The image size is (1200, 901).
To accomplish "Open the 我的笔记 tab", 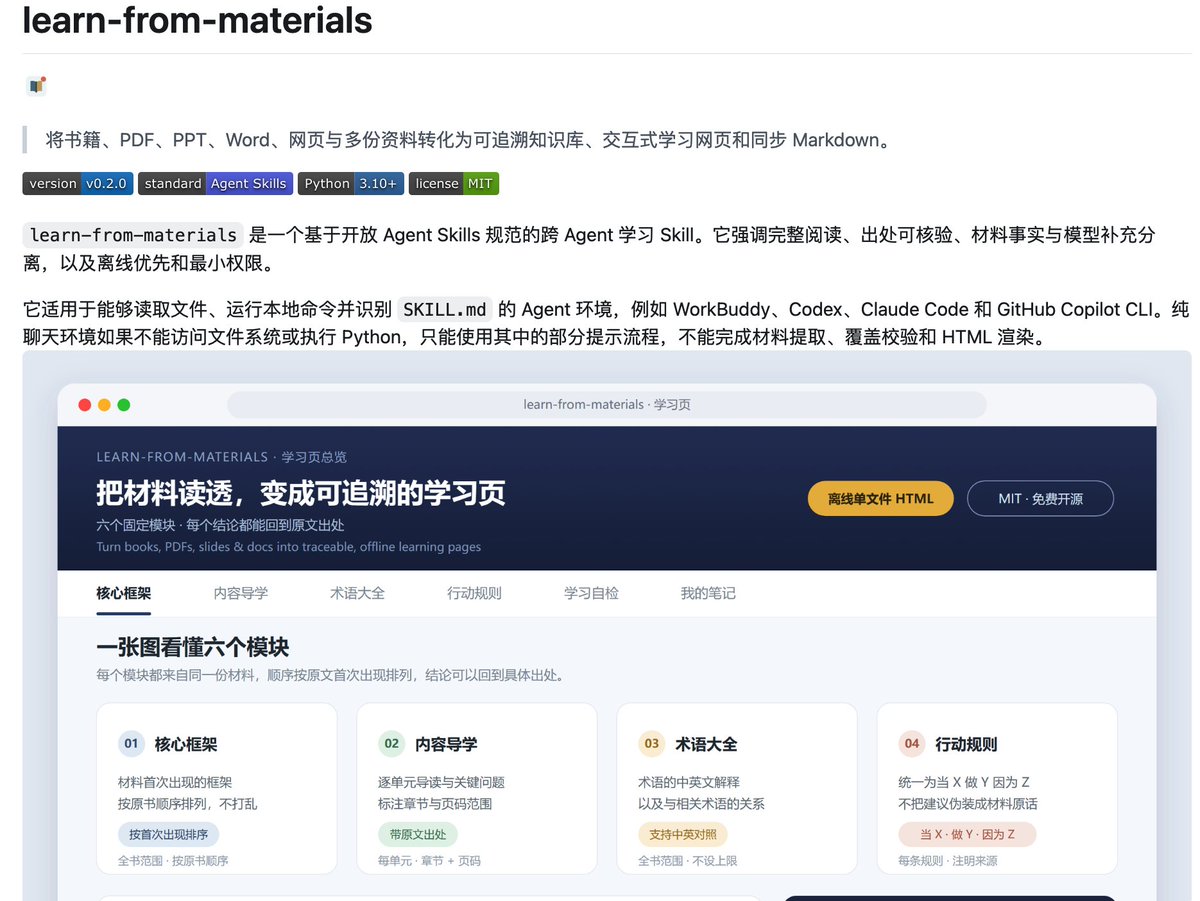I will coord(708,593).
